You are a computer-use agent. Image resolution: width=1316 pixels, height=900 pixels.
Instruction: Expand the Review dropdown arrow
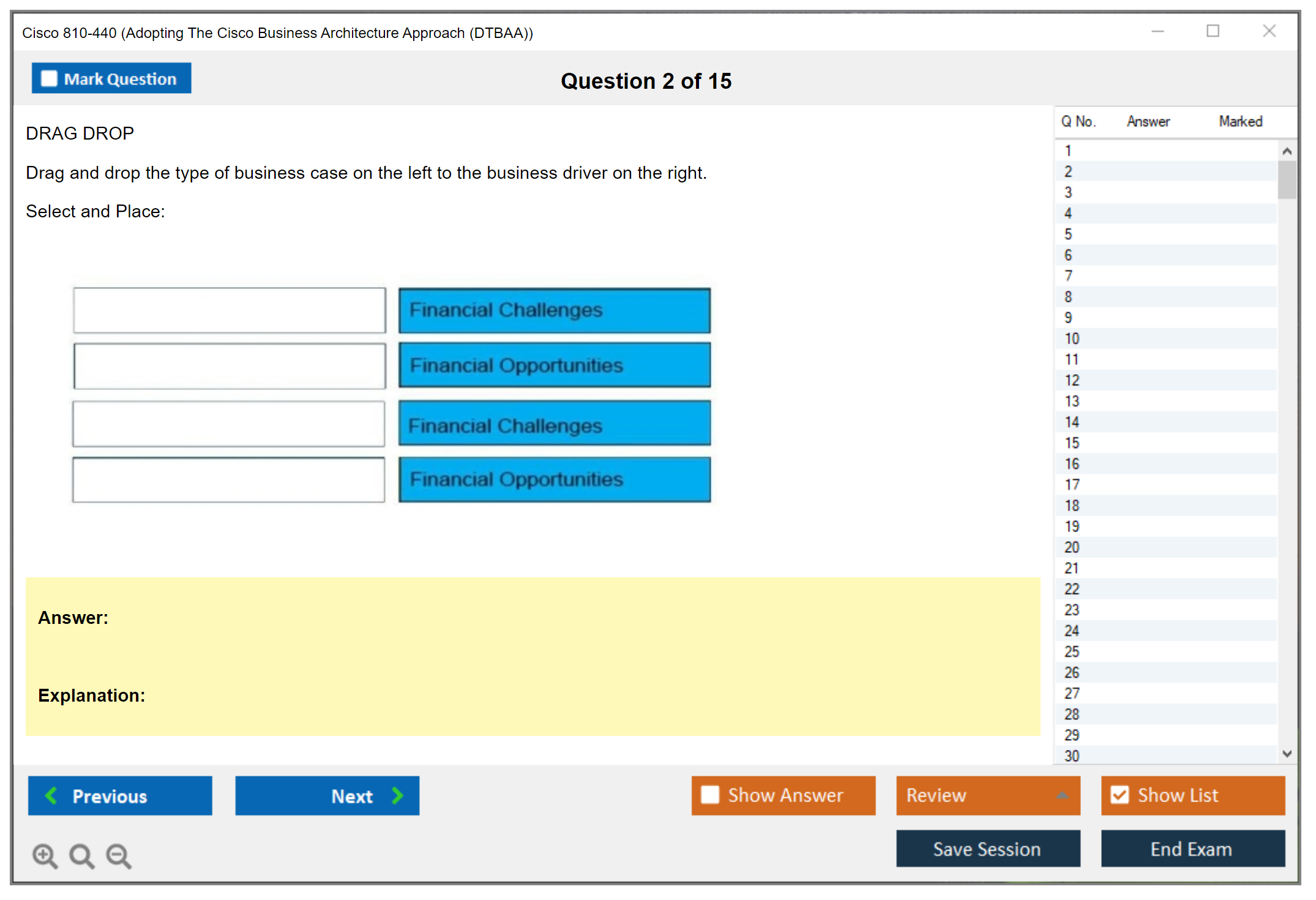tap(1062, 795)
